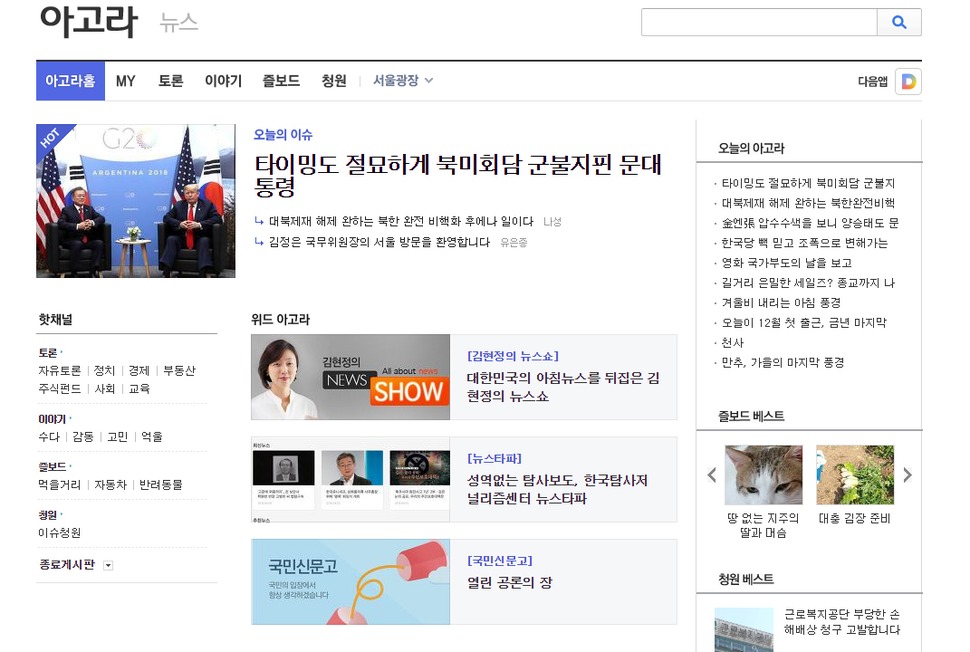Viewport: 970px width, 652px height.
Task: Open 대북제재 해제 원하는 북한 sub-article
Action: (x=401, y=221)
